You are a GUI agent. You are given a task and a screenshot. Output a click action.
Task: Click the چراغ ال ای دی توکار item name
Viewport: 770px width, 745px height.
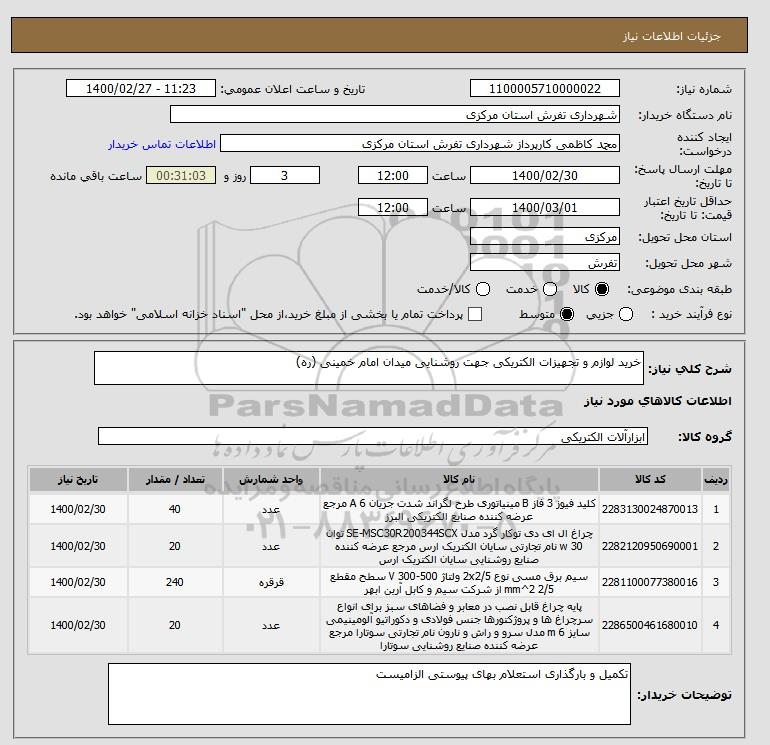pyautogui.click(x=459, y=546)
